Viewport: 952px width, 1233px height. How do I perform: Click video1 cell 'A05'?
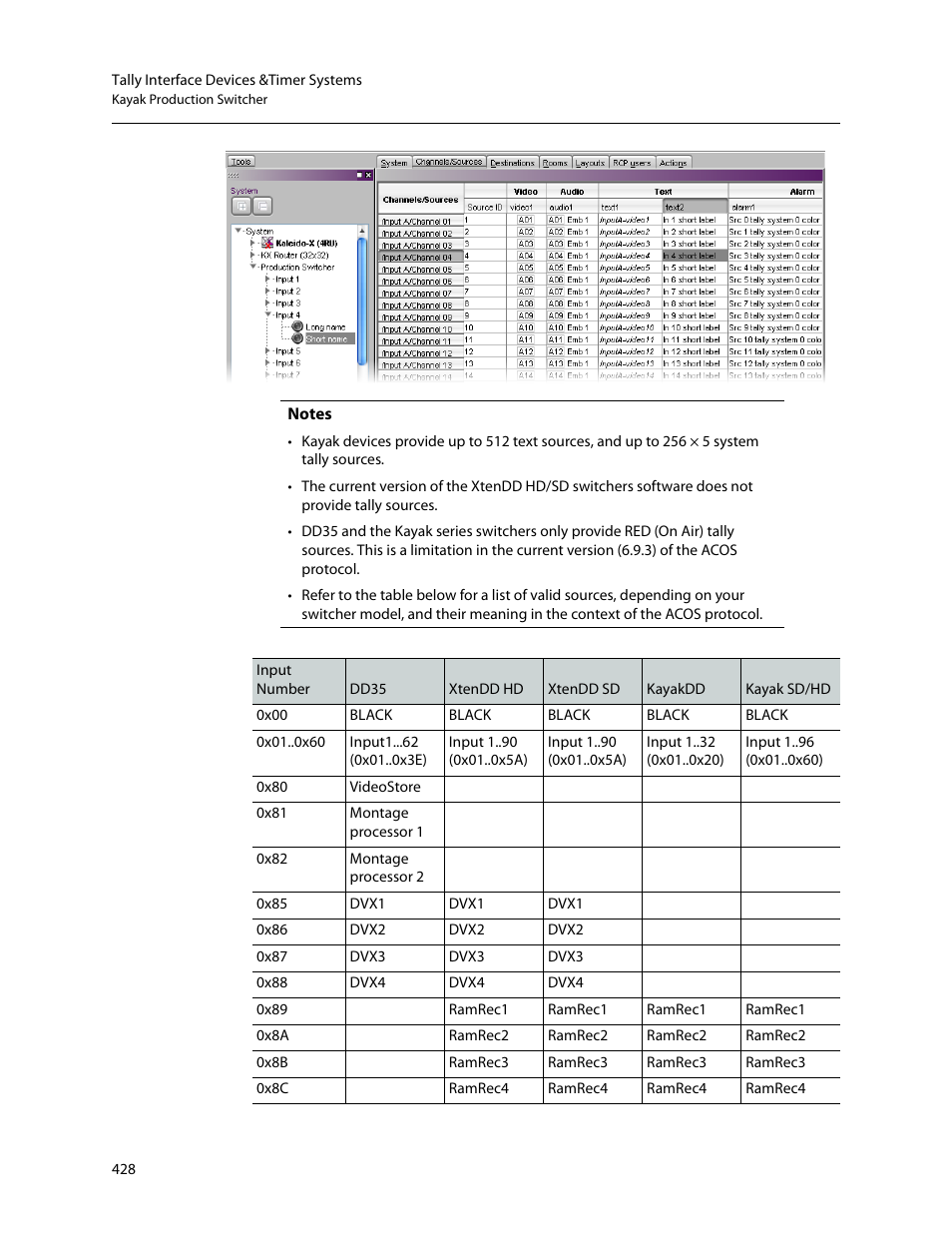(x=526, y=268)
